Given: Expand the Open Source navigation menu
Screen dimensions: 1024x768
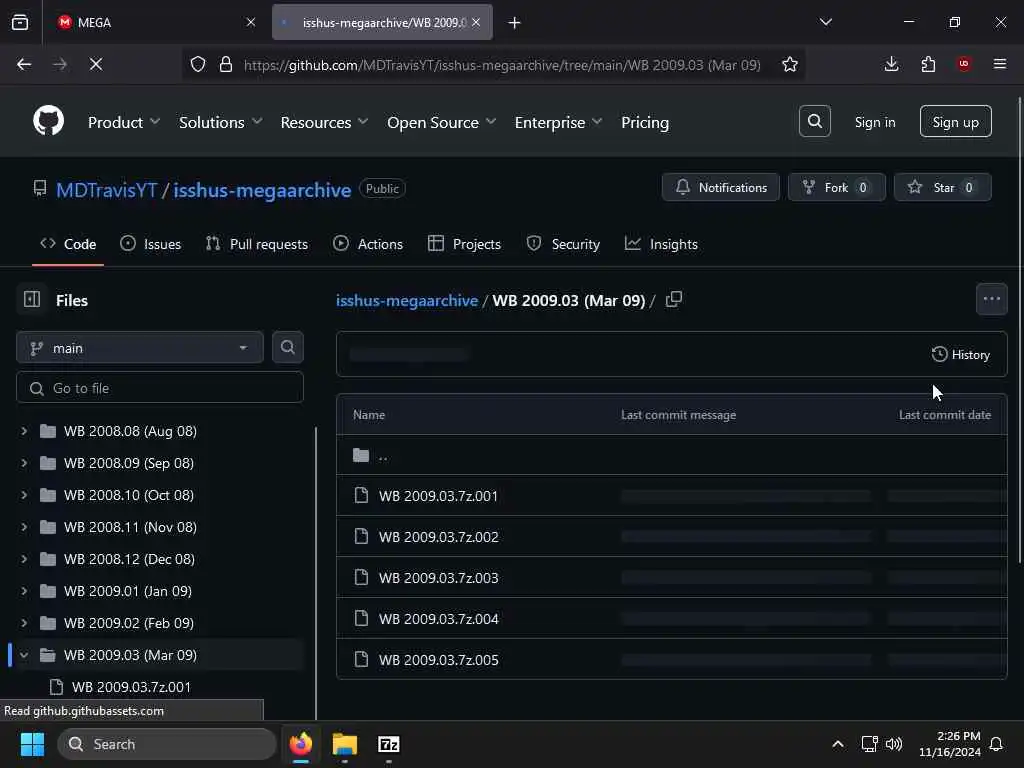Looking at the screenshot, I should click(441, 122).
